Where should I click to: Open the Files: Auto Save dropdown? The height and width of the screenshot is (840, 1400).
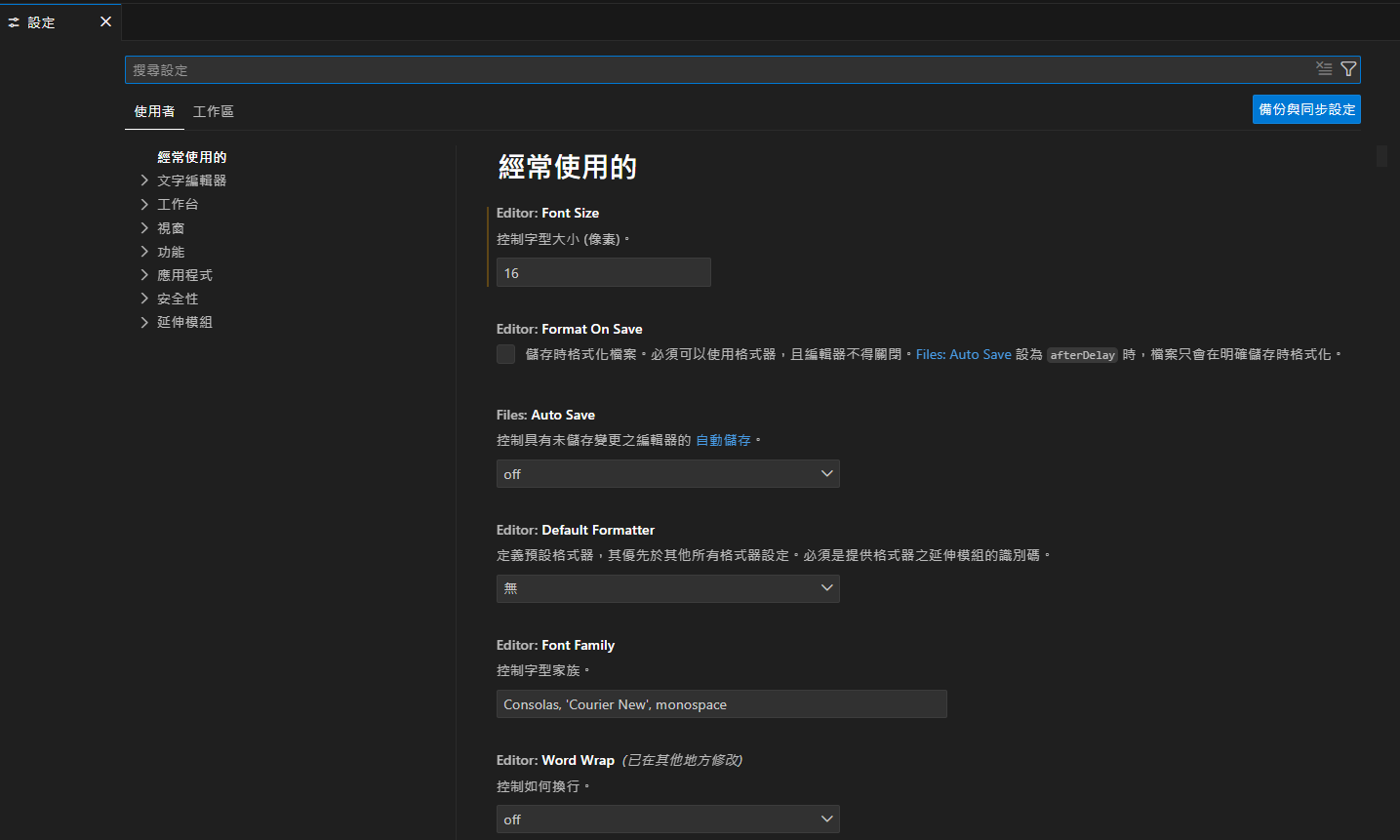click(x=667, y=474)
